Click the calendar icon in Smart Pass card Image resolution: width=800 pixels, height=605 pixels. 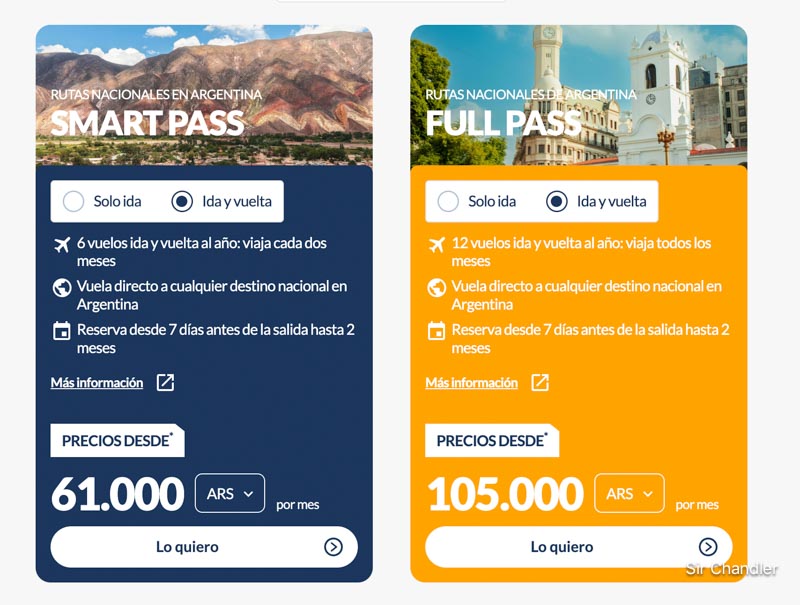pyautogui.click(x=61, y=331)
